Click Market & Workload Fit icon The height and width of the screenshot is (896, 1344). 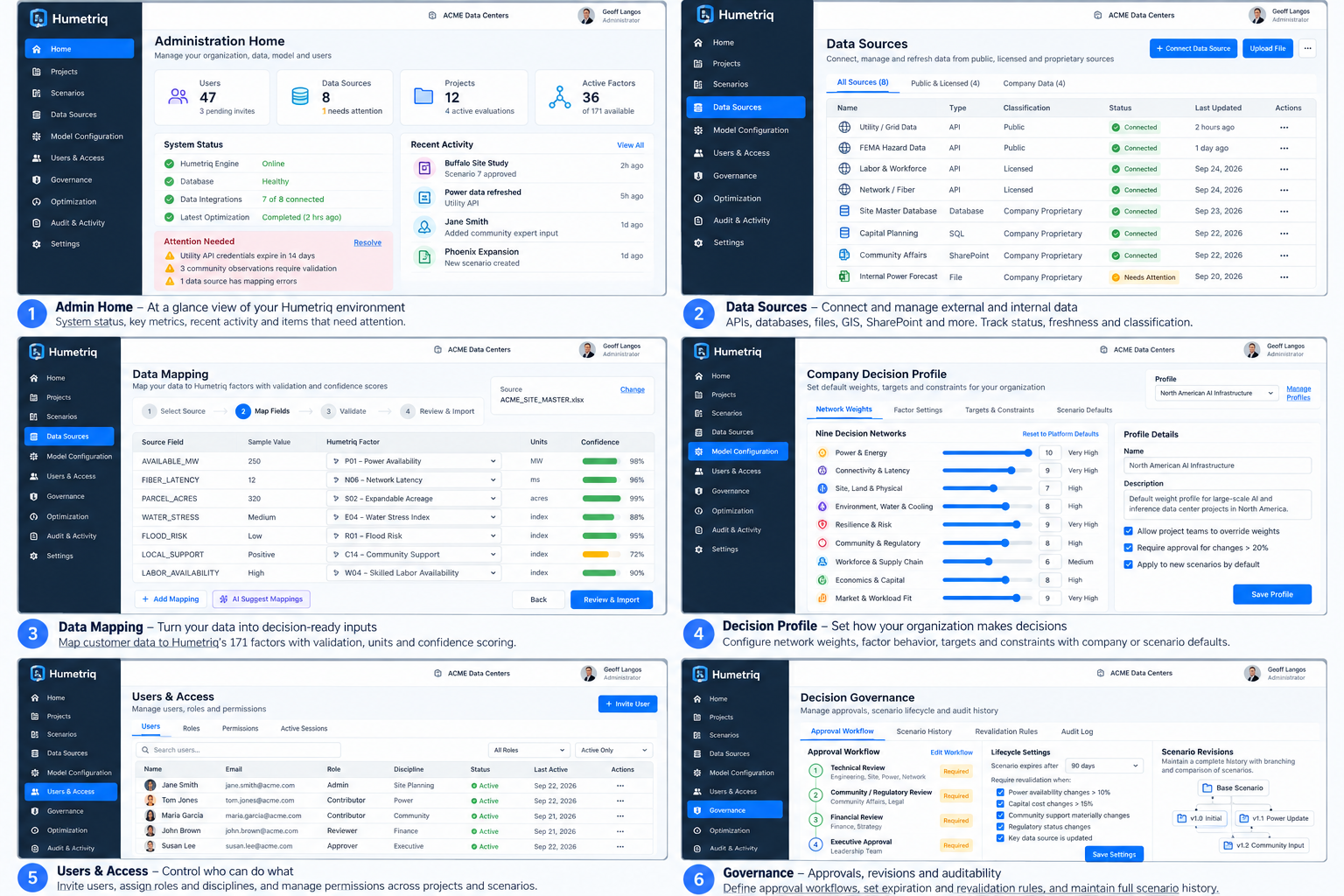click(x=822, y=598)
